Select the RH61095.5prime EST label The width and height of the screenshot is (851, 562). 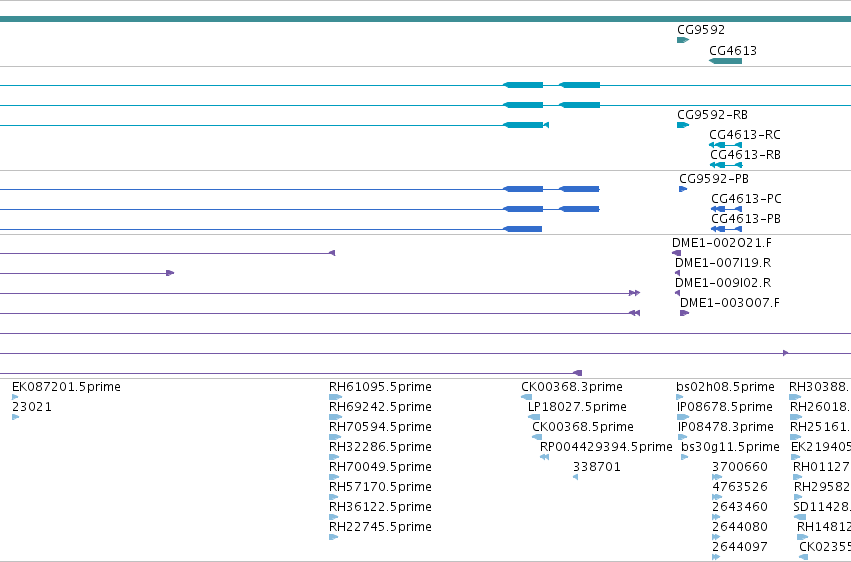coord(380,387)
